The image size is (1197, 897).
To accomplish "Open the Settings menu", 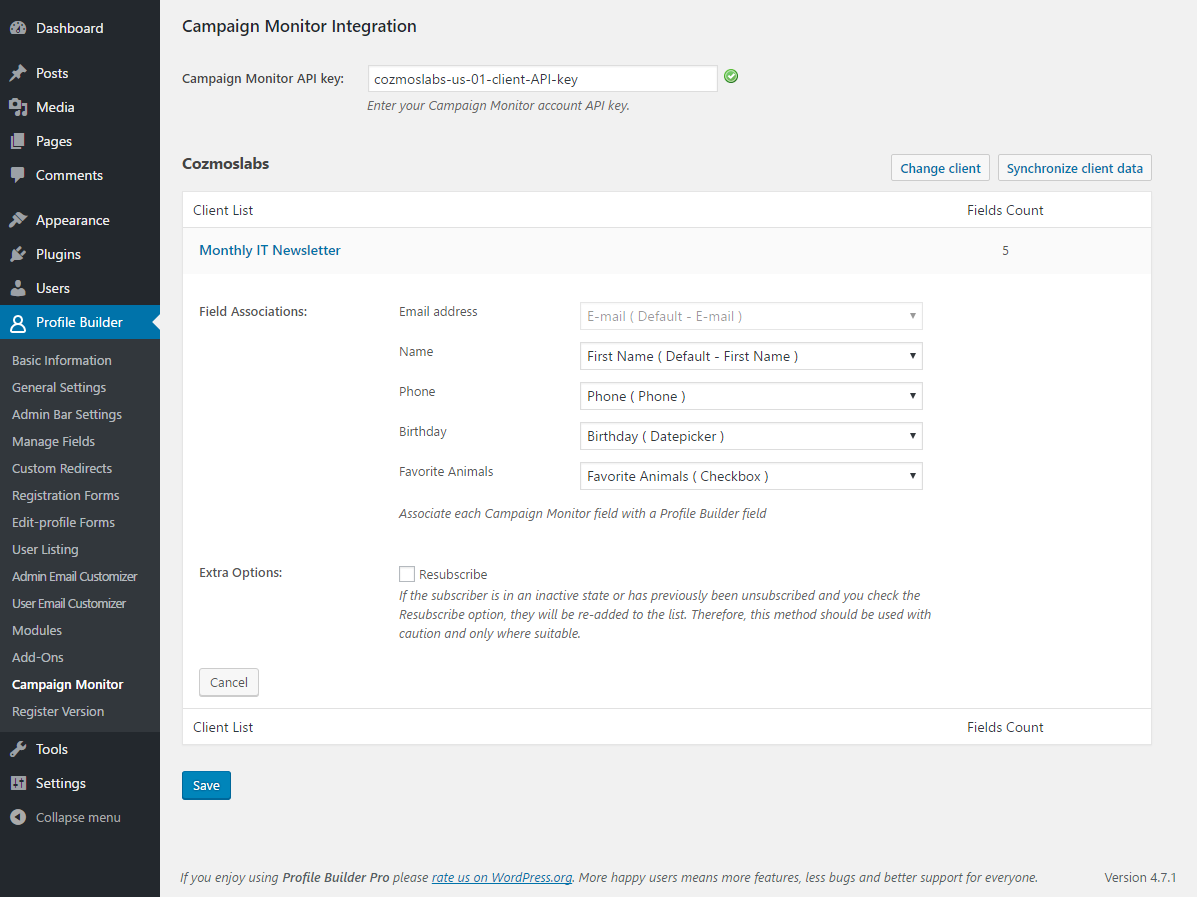I will click(60, 783).
